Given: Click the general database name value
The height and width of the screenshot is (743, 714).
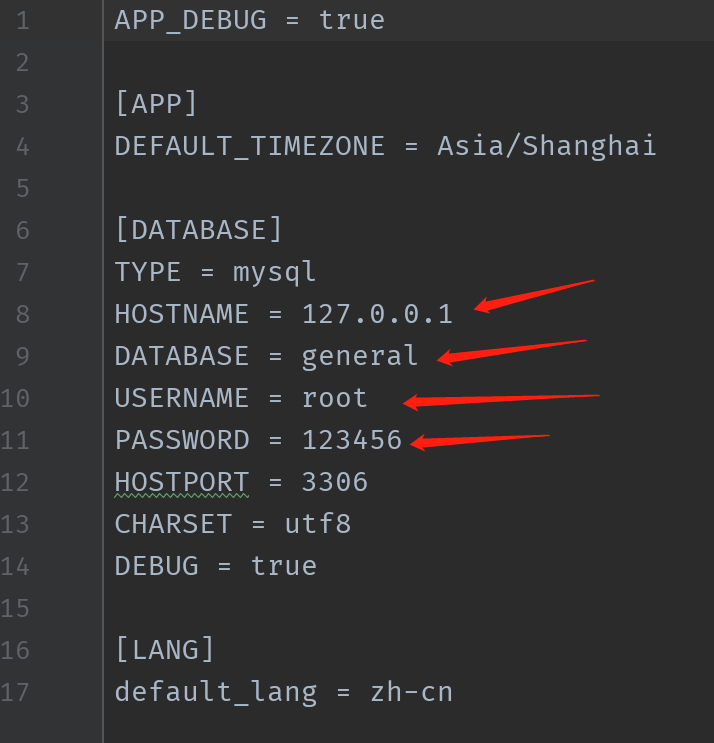Looking at the screenshot, I should (360, 356).
